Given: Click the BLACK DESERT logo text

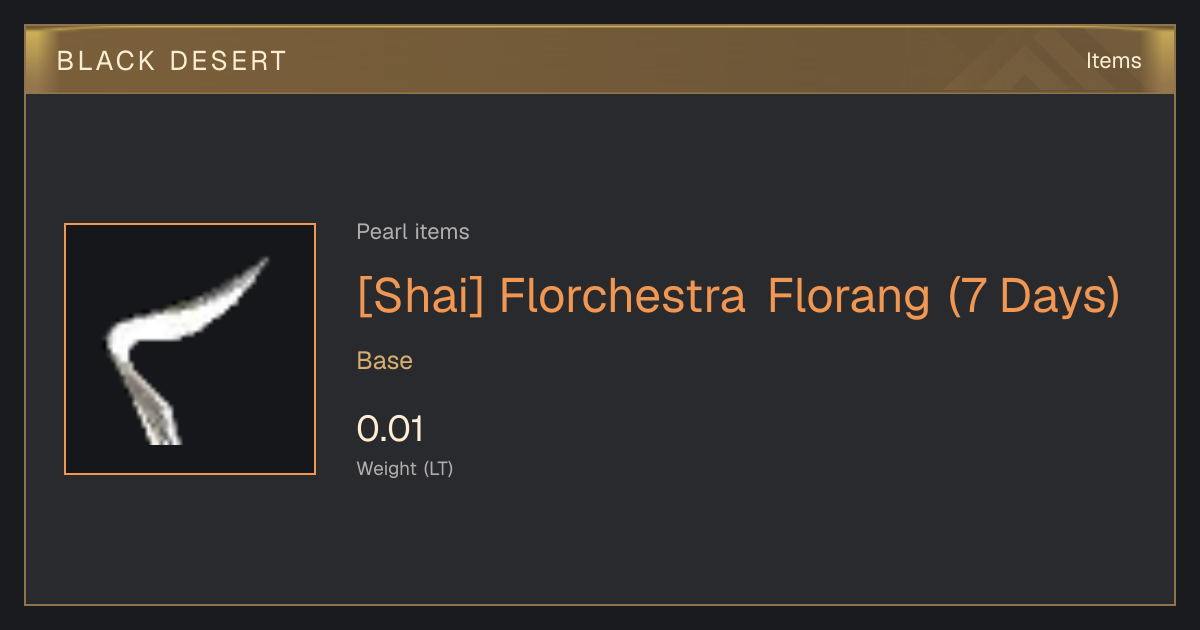Looking at the screenshot, I should pyautogui.click(x=172, y=61).
